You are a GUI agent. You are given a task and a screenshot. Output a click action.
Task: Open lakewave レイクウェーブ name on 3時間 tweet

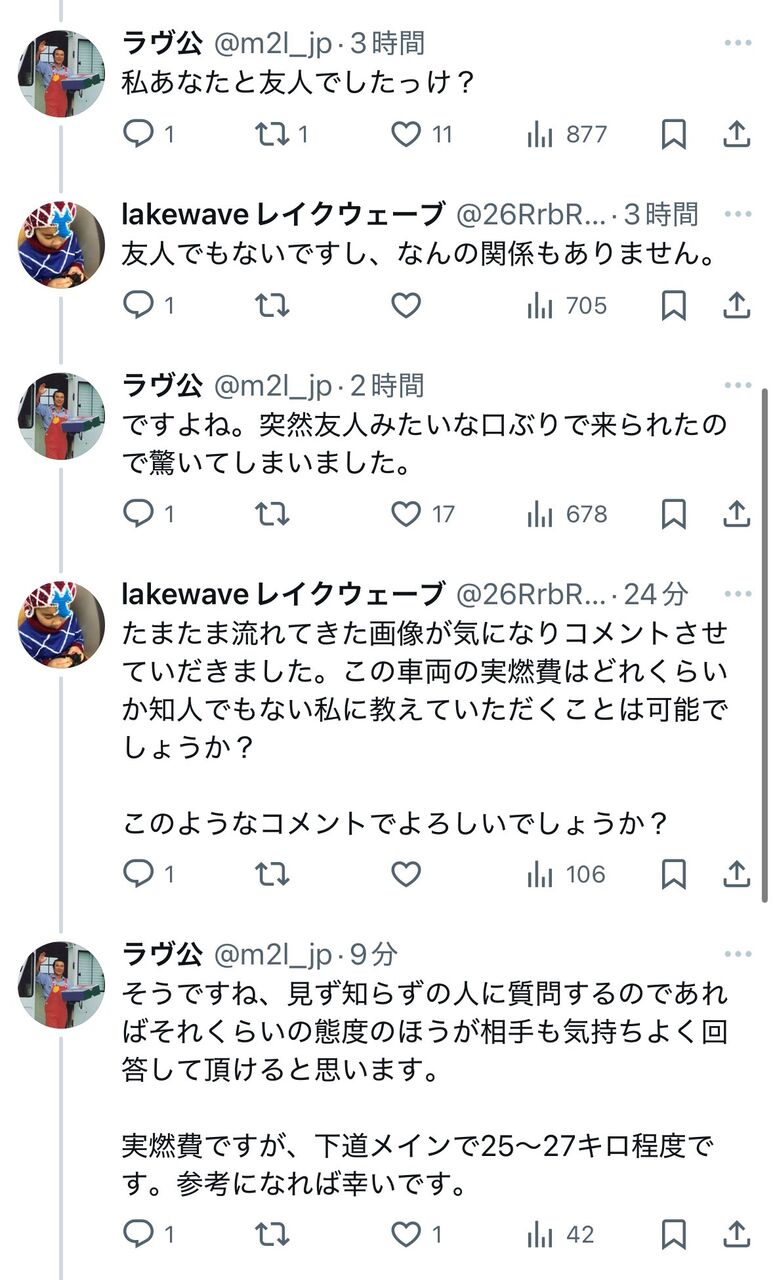point(282,214)
